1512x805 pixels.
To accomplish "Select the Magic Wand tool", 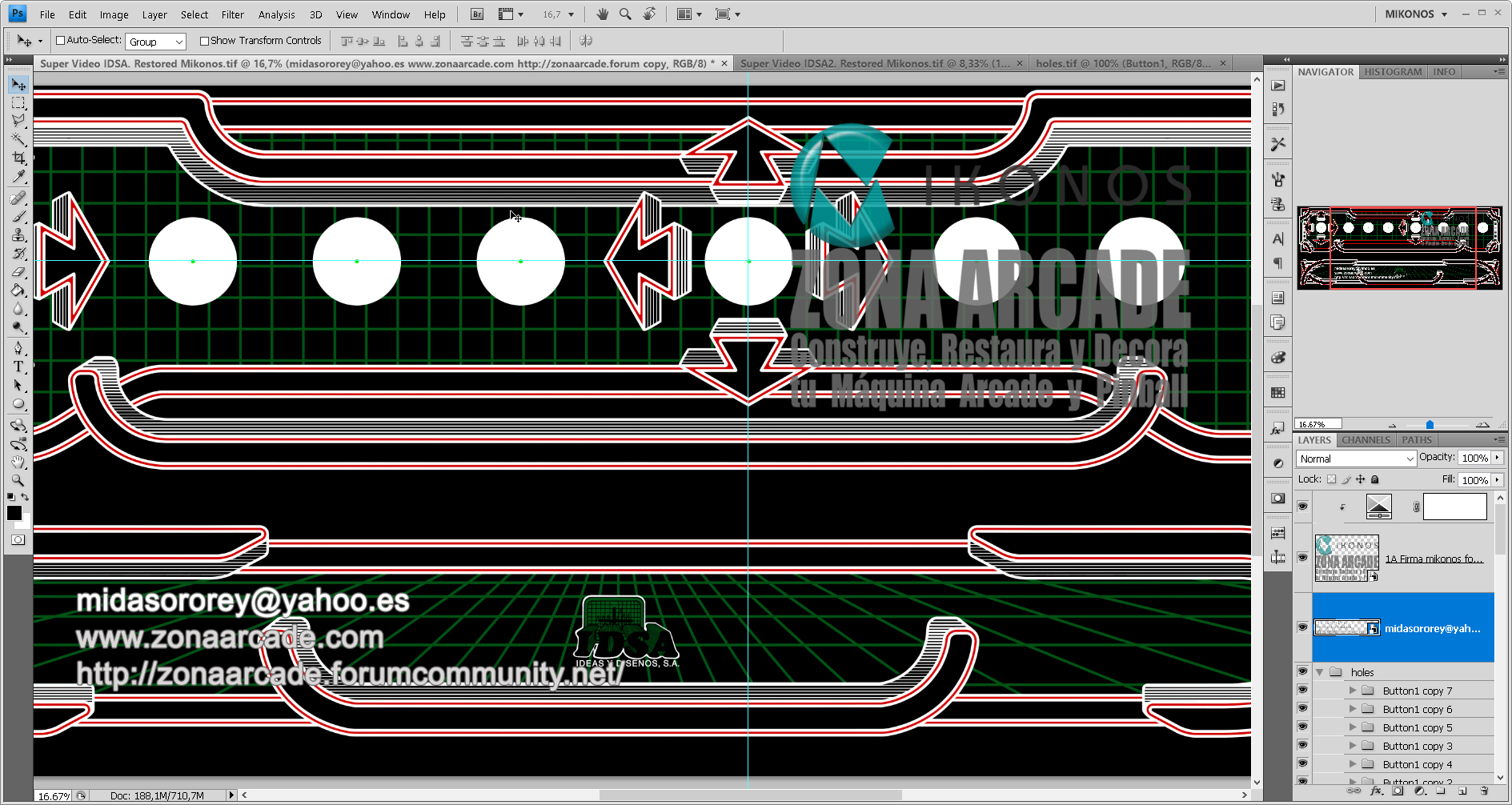I will pyautogui.click(x=18, y=139).
